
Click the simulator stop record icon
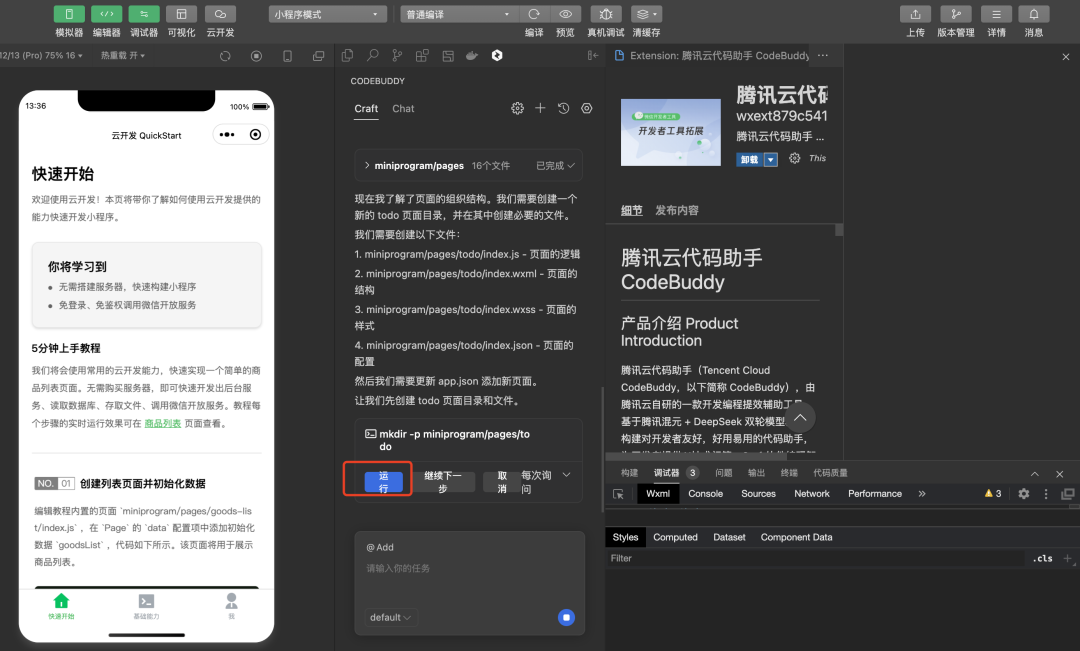256,56
